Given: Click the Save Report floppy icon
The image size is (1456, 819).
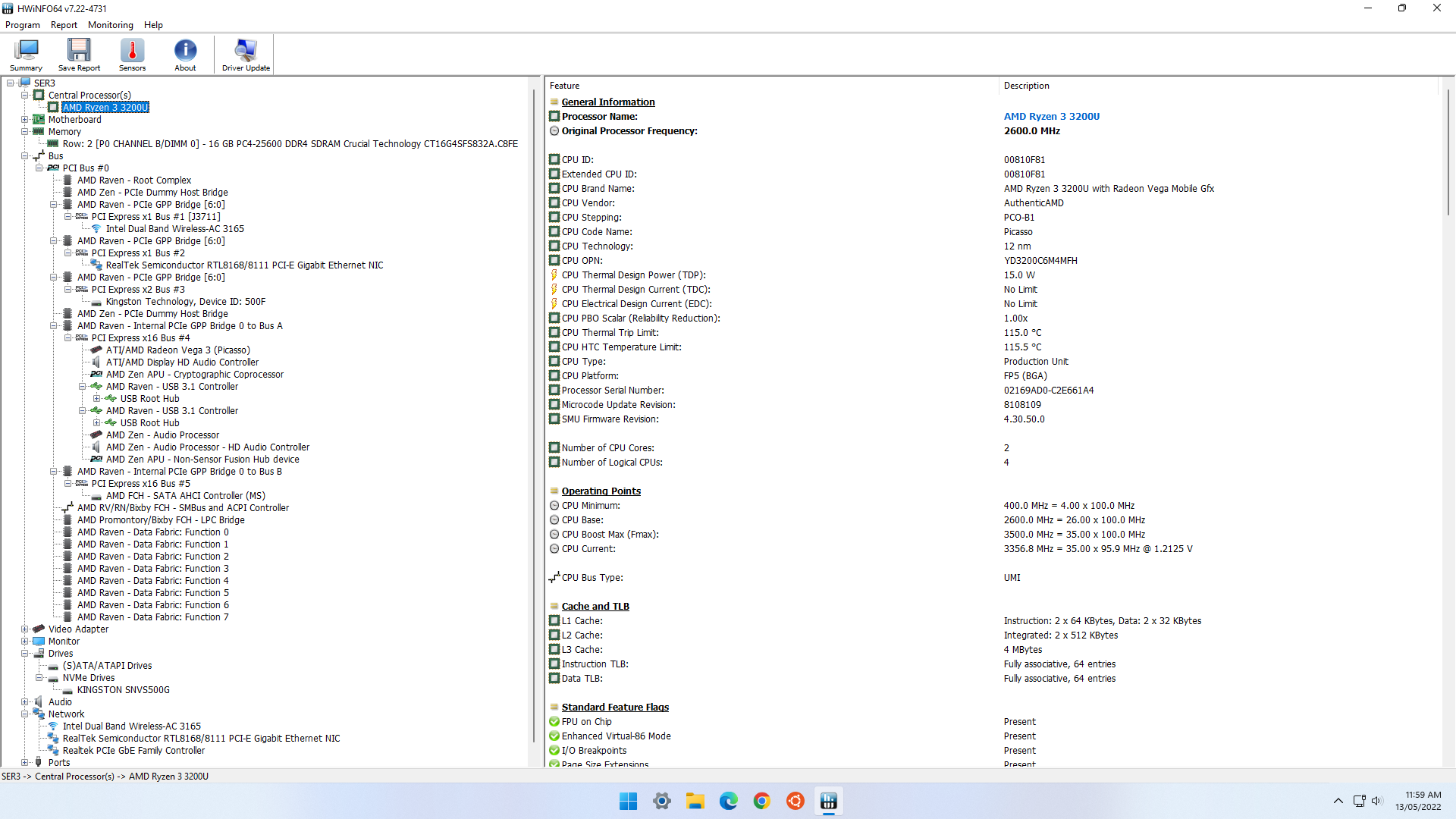Looking at the screenshot, I should (x=79, y=55).
